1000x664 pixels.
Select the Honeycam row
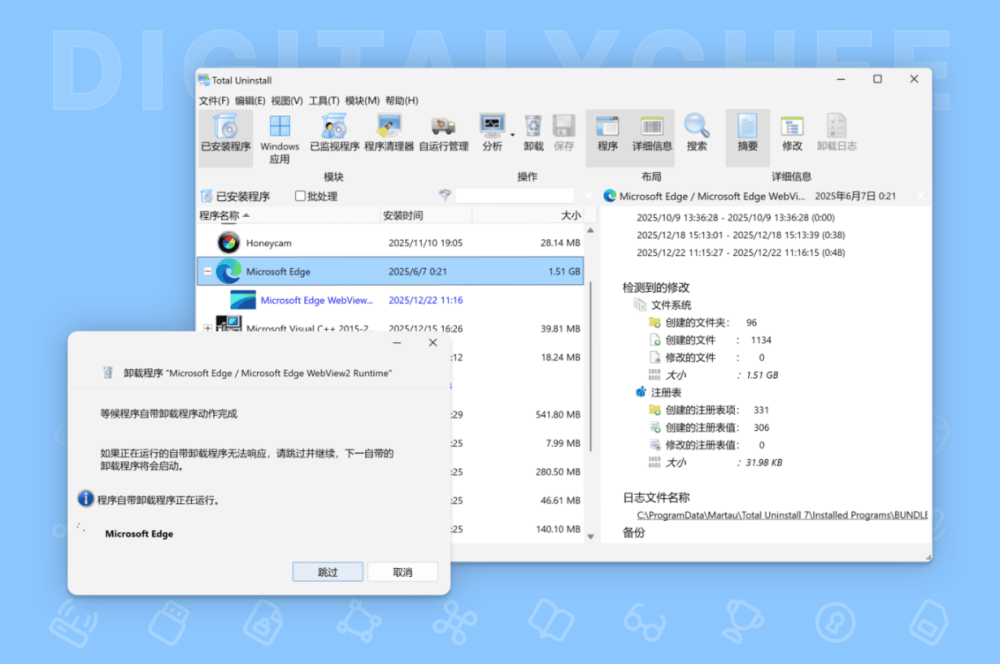[390, 243]
